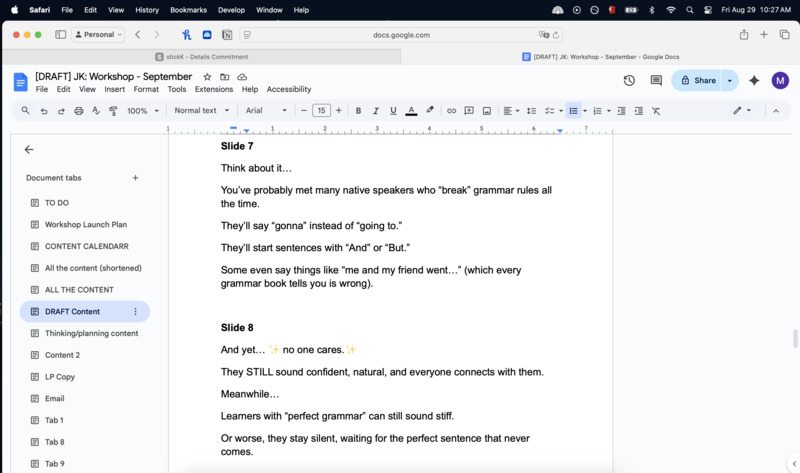Increase font size
800x473 pixels.
pos(338,111)
